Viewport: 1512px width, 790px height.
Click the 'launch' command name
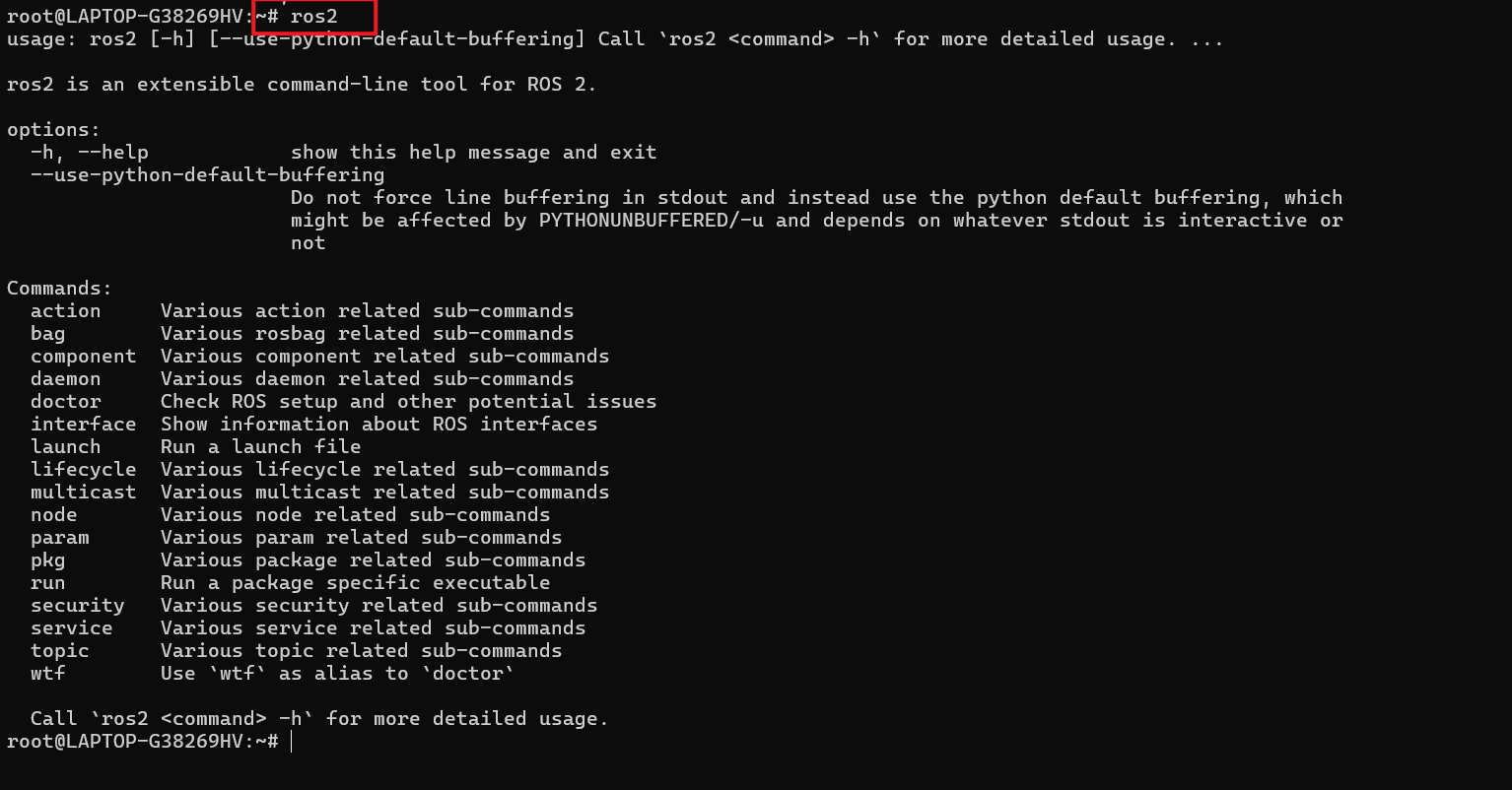[x=65, y=446]
